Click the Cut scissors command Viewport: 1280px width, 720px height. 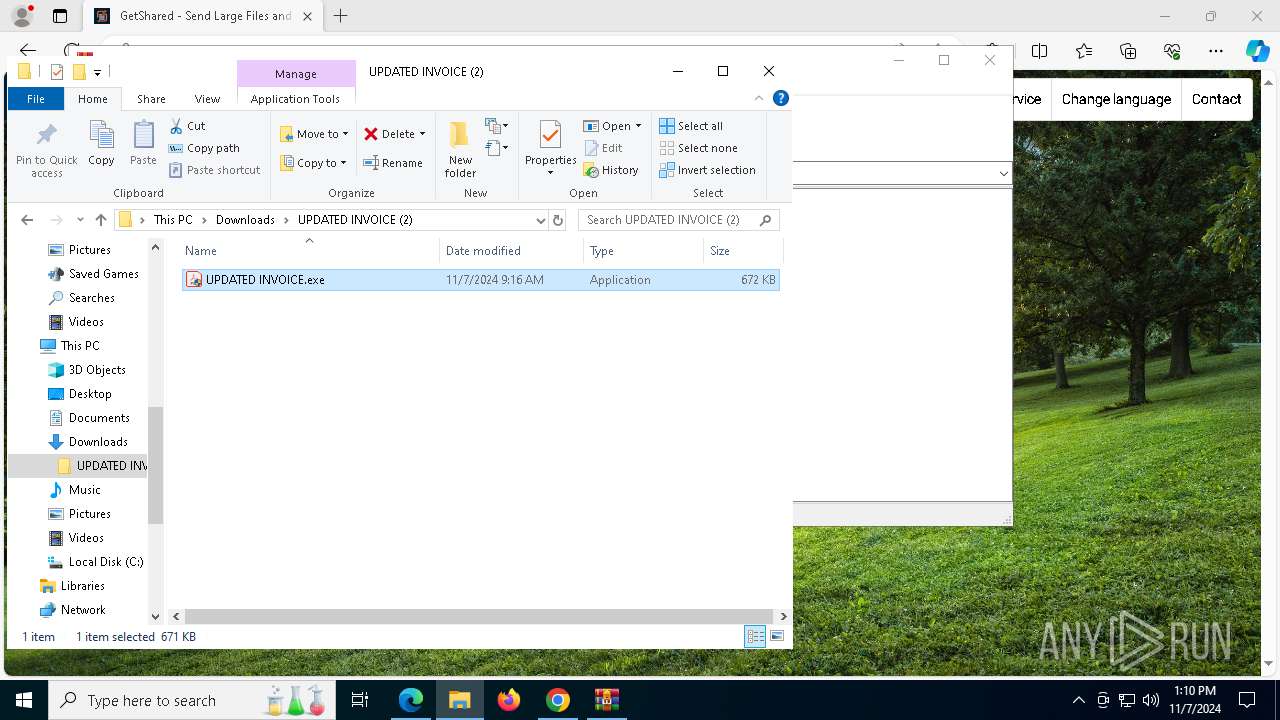[x=187, y=126]
